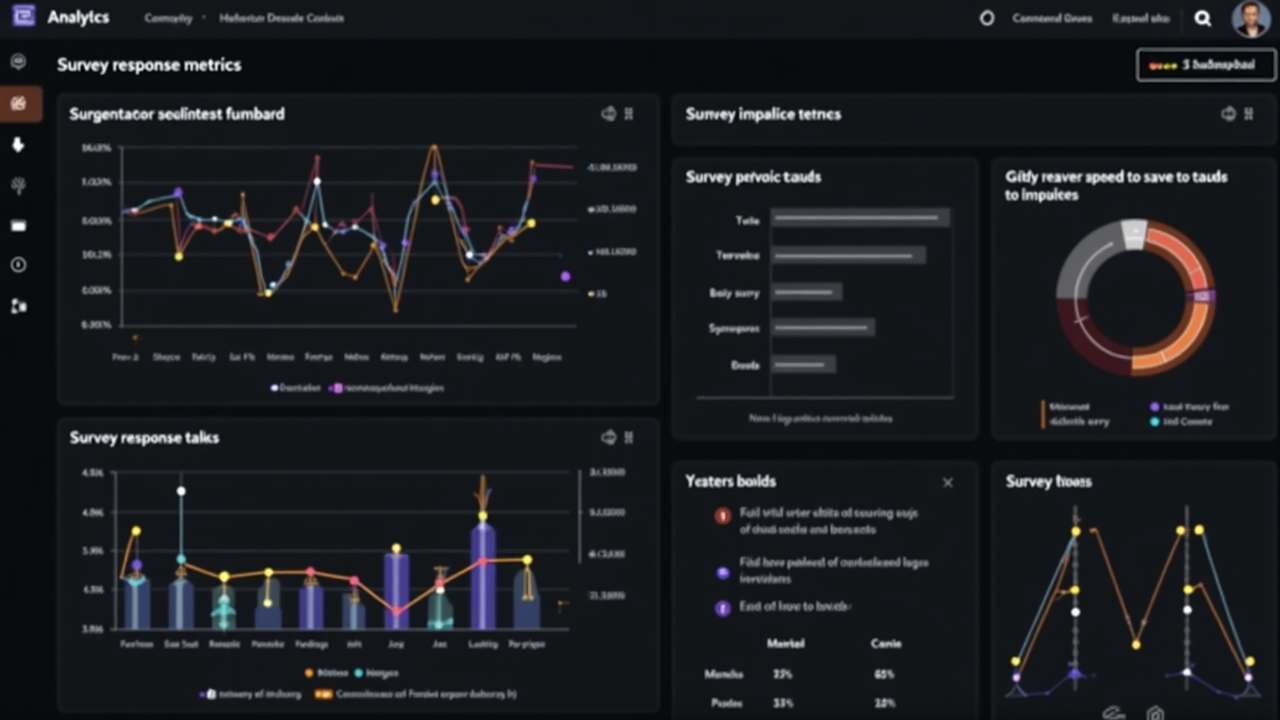Click the Analytics app logo

pyautogui.click(x=23, y=17)
